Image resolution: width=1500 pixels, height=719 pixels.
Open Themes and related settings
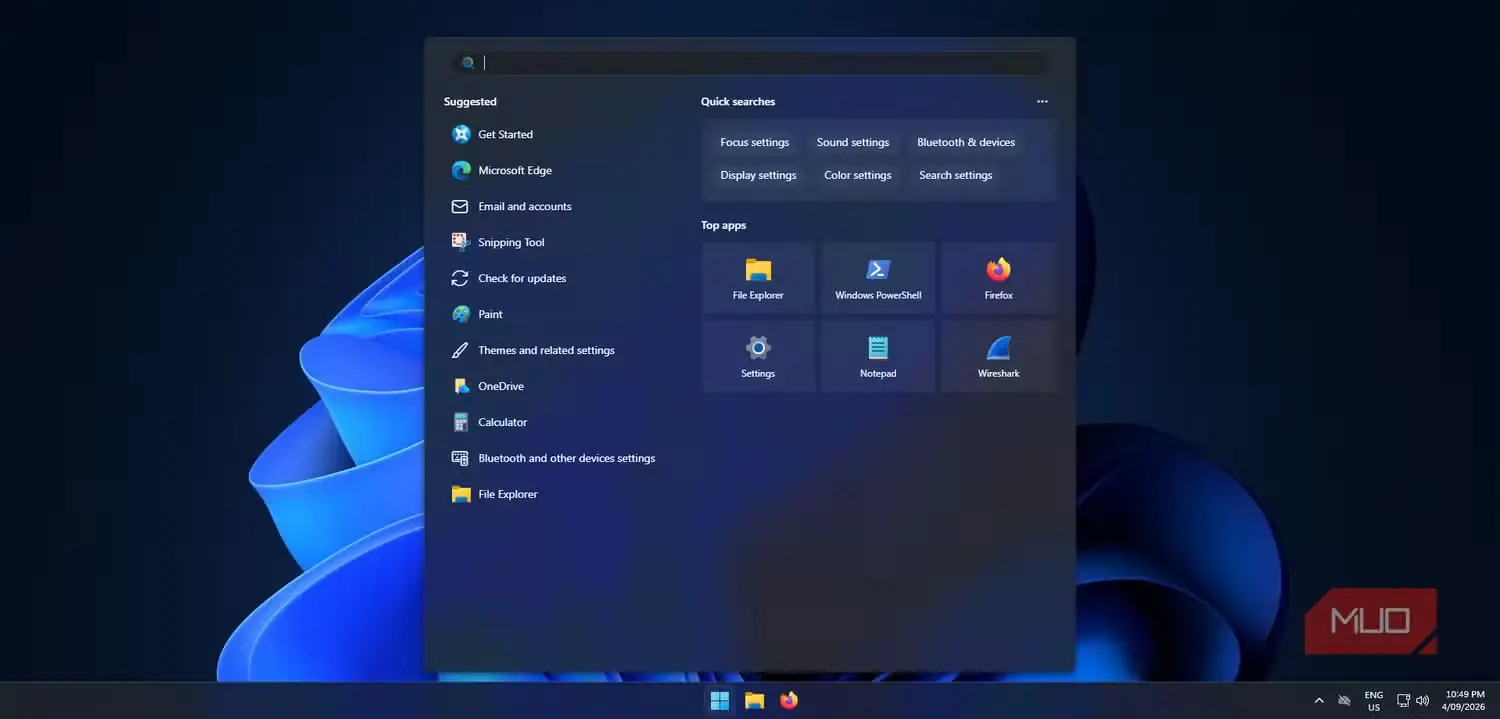click(532, 350)
